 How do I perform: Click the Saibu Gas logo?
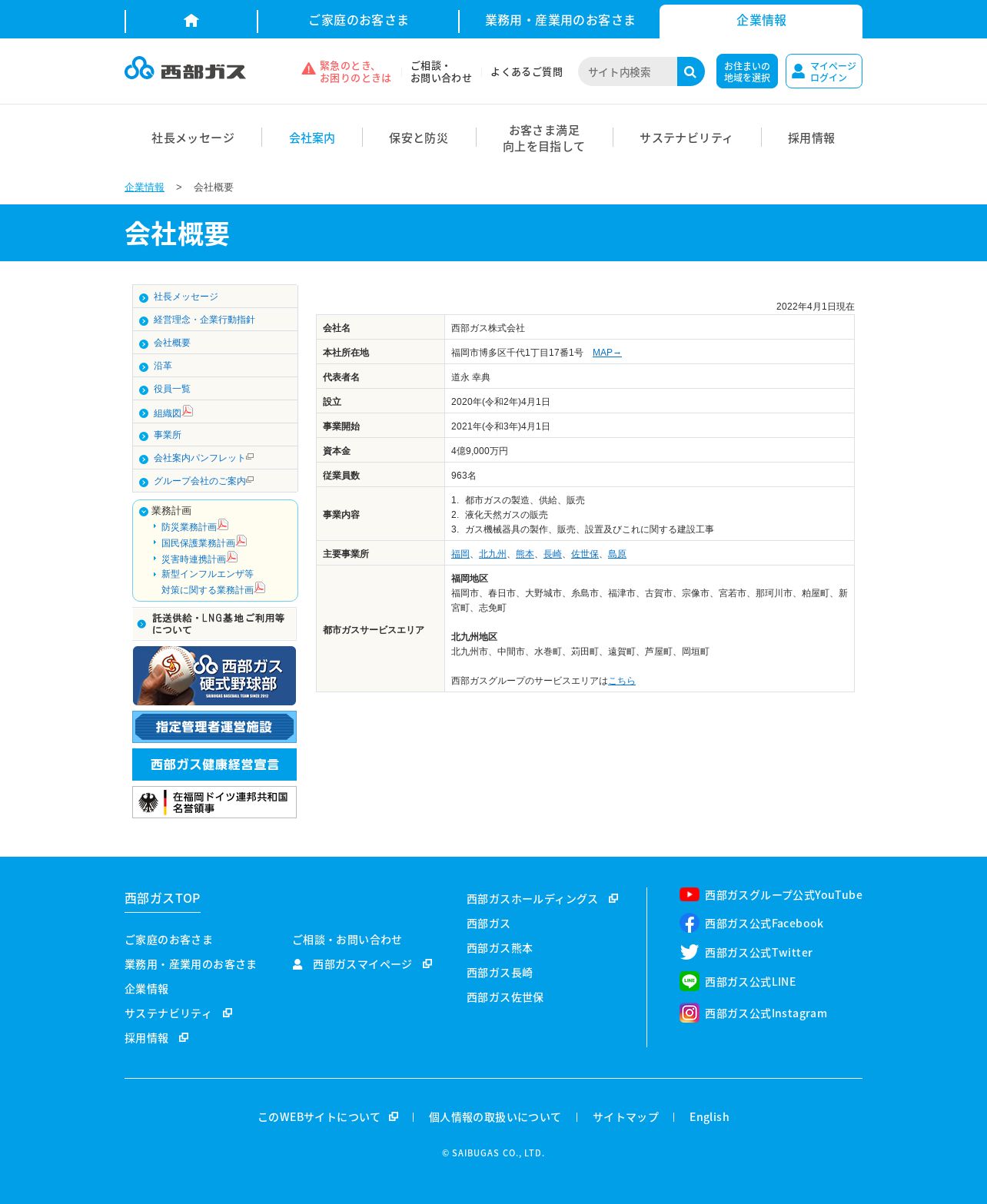pos(185,68)
